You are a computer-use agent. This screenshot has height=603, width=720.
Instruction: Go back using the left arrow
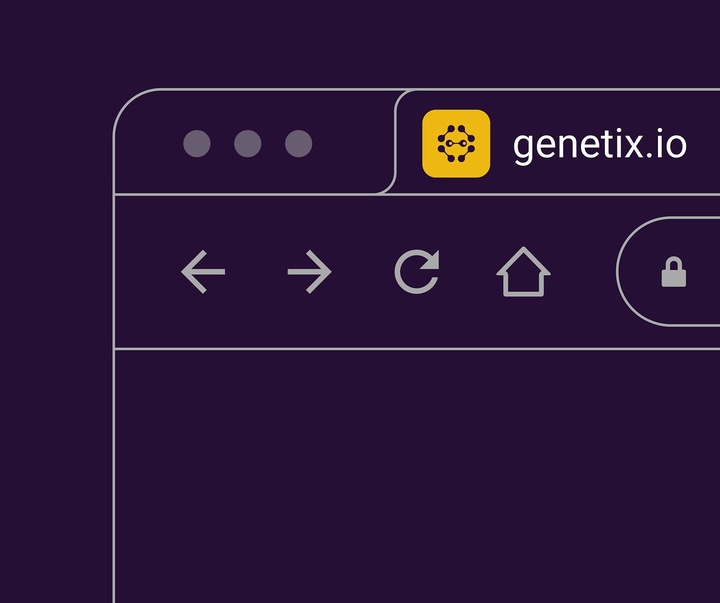tap(203, 272)
